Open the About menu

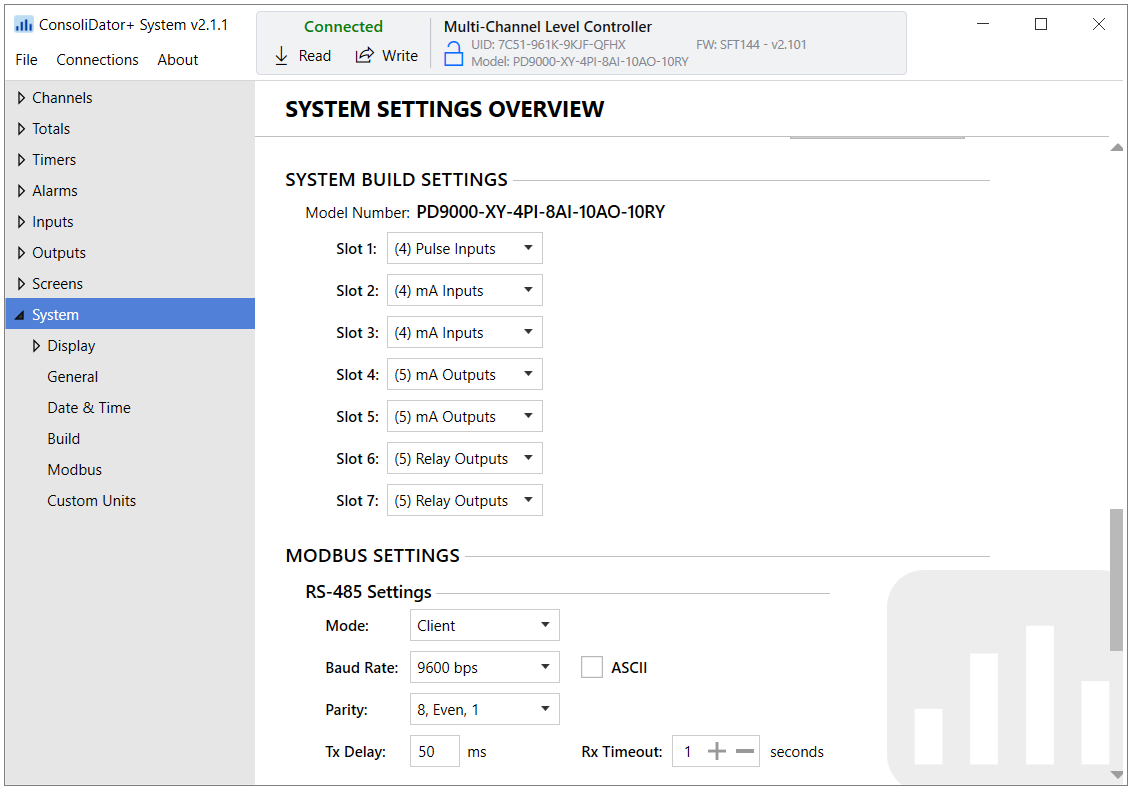[177, 60]
